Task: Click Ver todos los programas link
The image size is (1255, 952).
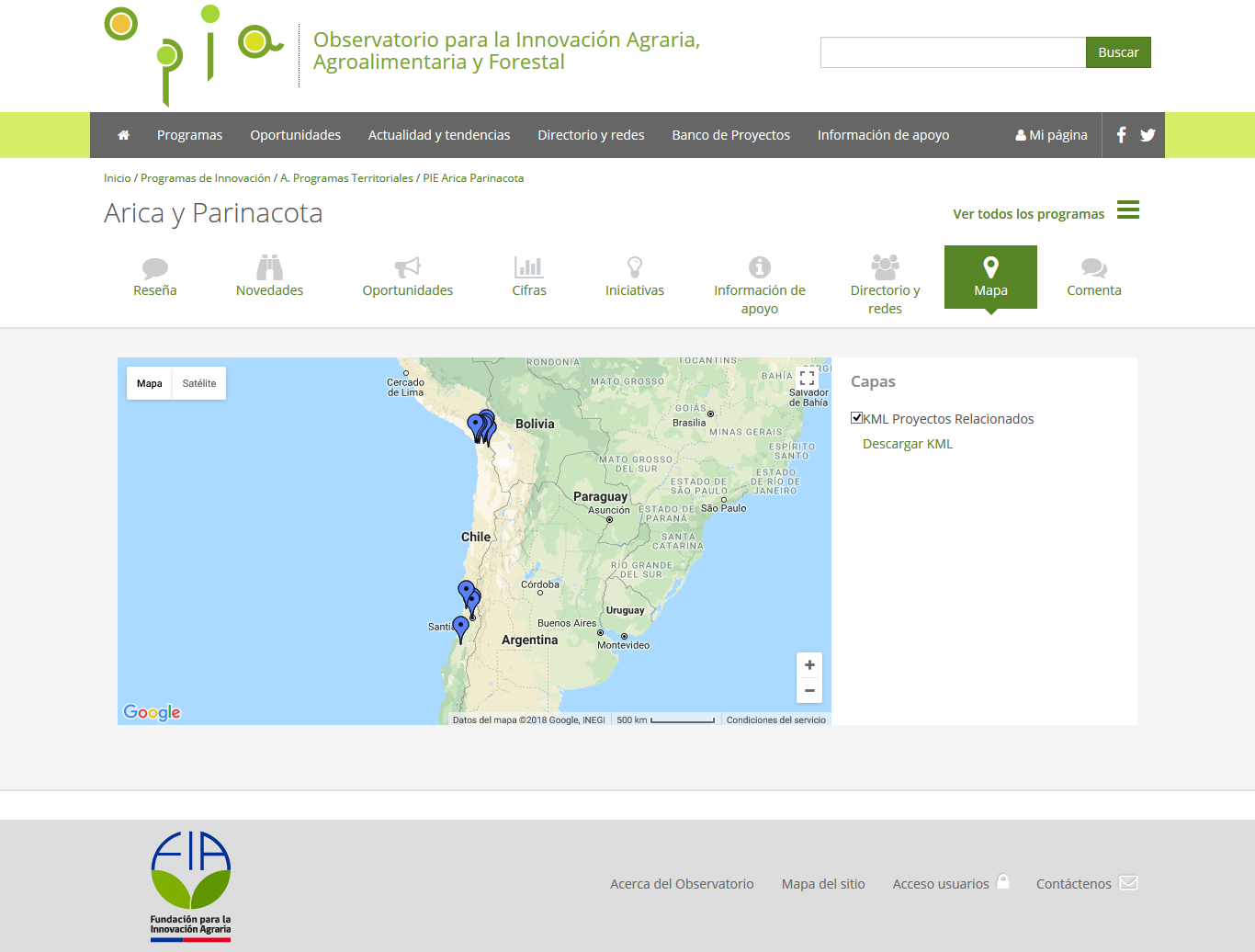Action: click(x=1028, y=214)
